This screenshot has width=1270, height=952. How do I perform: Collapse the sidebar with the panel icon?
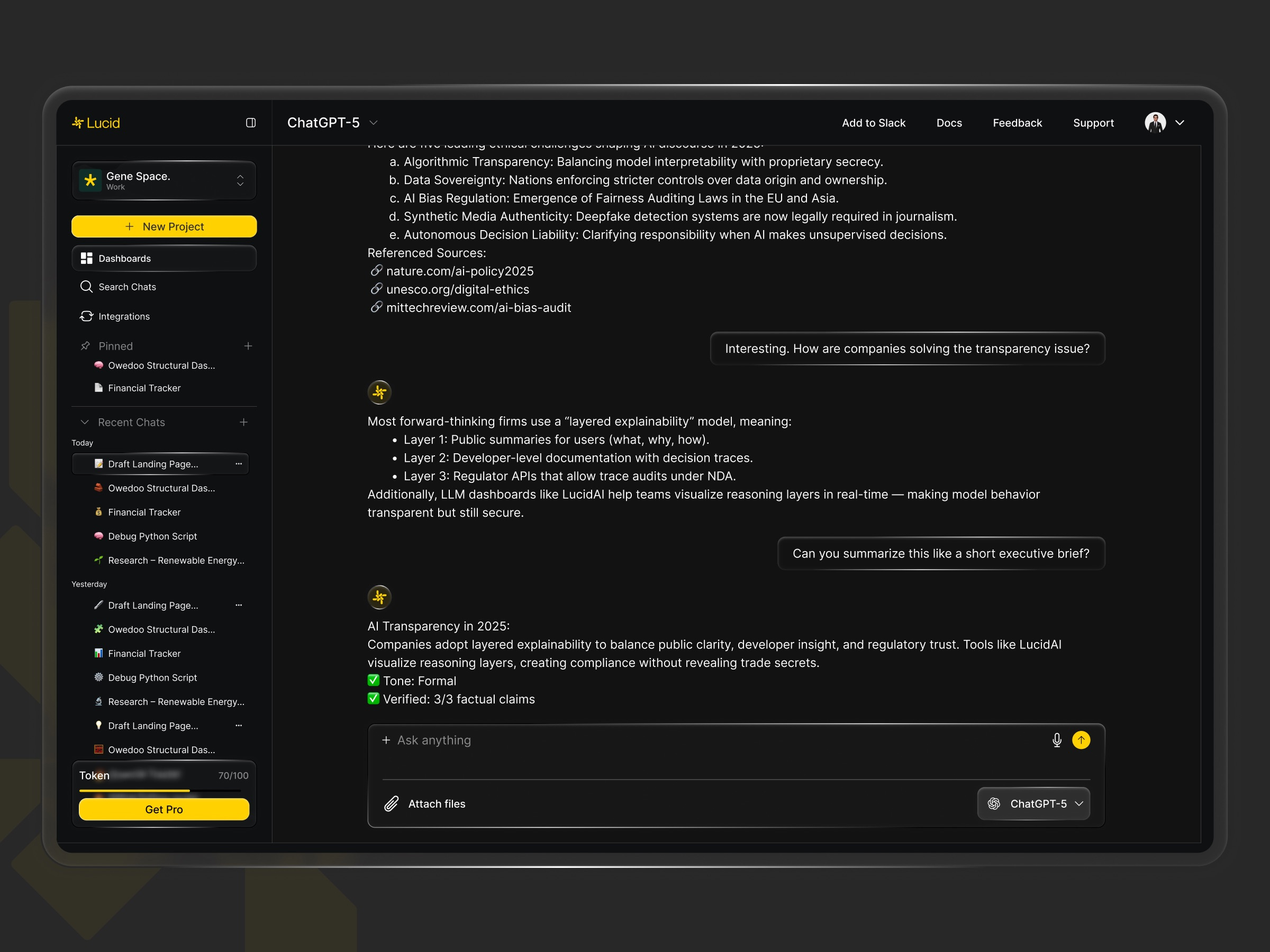251,123
